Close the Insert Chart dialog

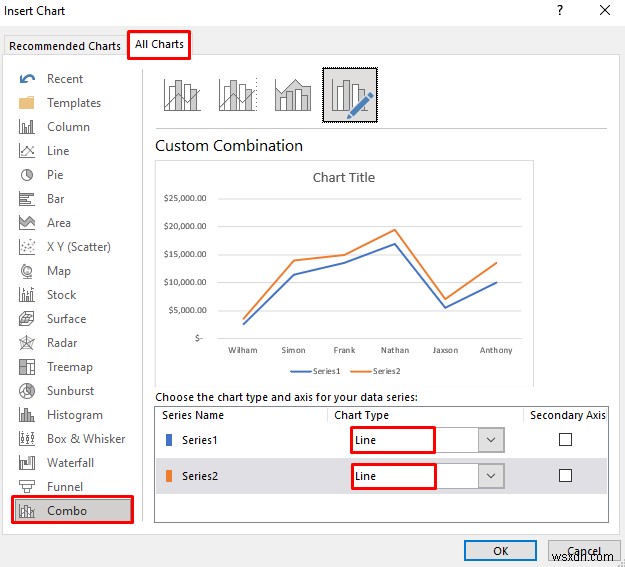pos(605,10)
